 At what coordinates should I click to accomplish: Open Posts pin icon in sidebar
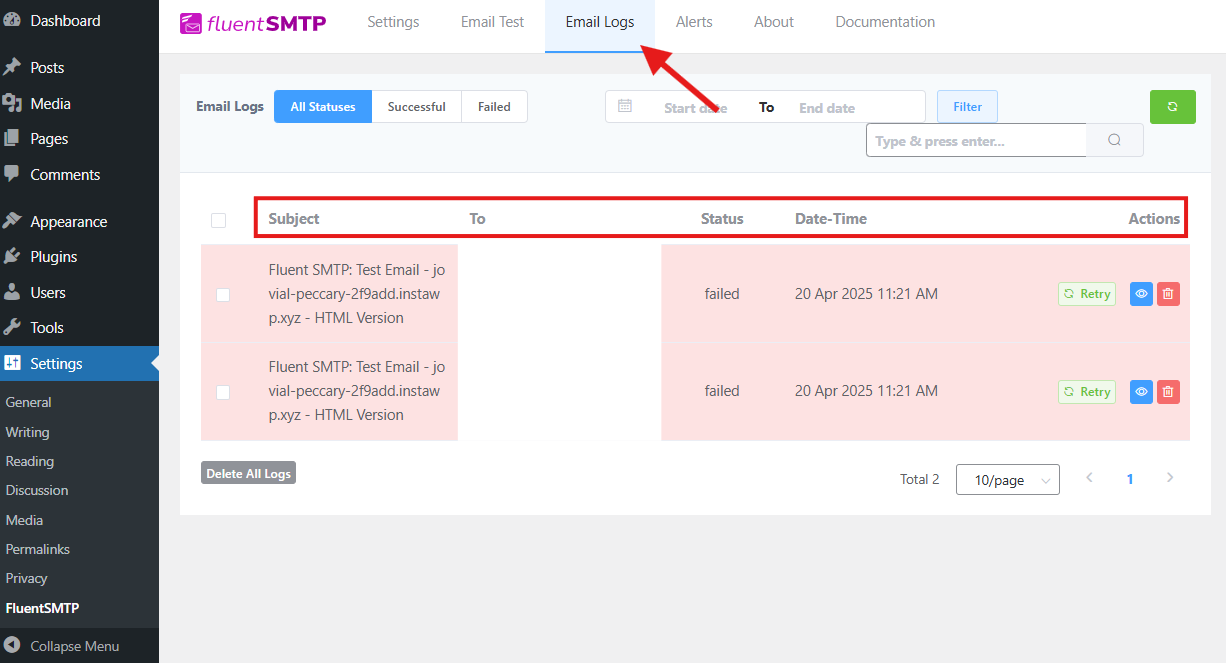click(12, 67)
